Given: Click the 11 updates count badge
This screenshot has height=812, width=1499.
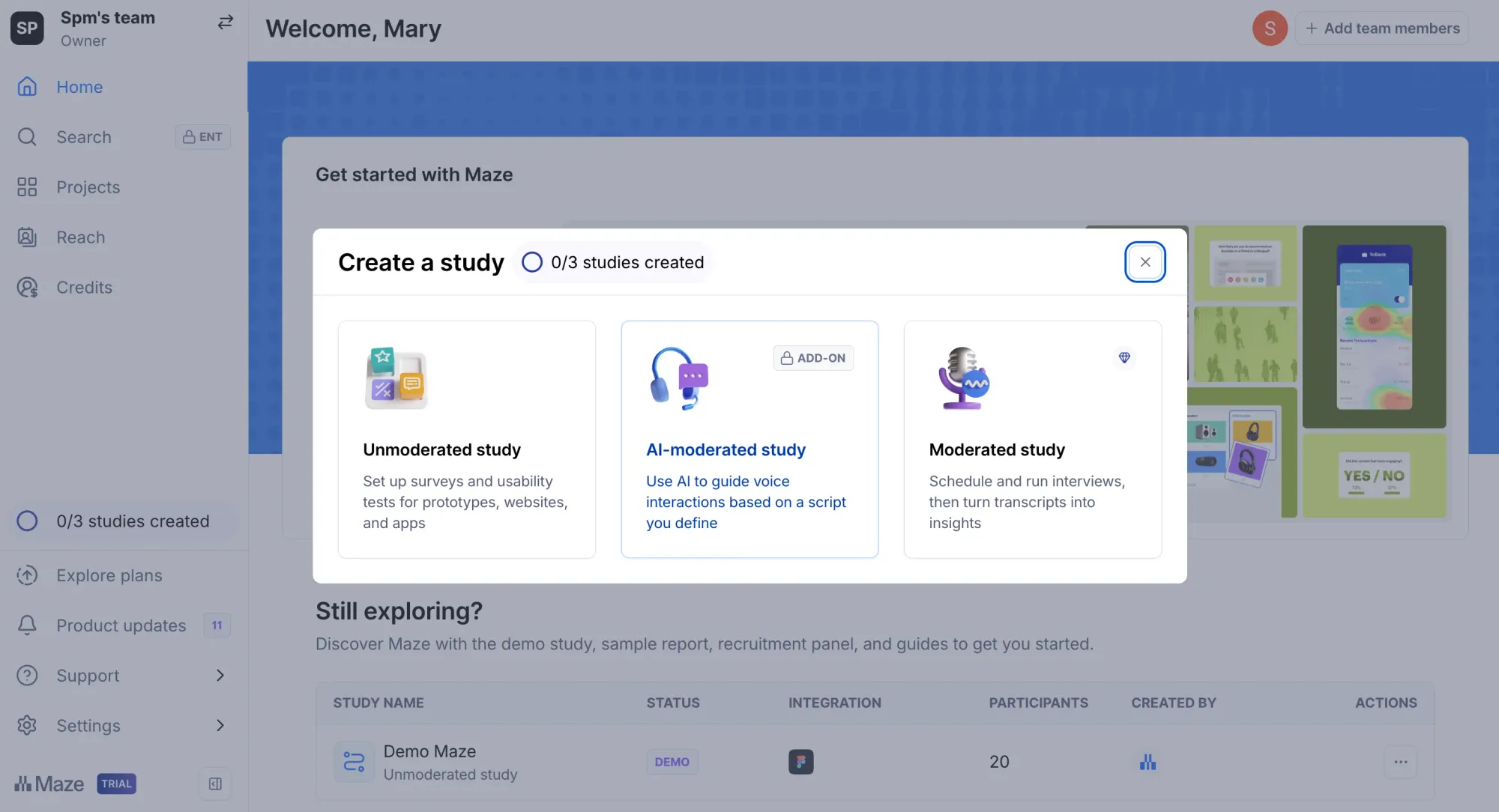Looking at the screenshot, I should click(x=217, y=625).
